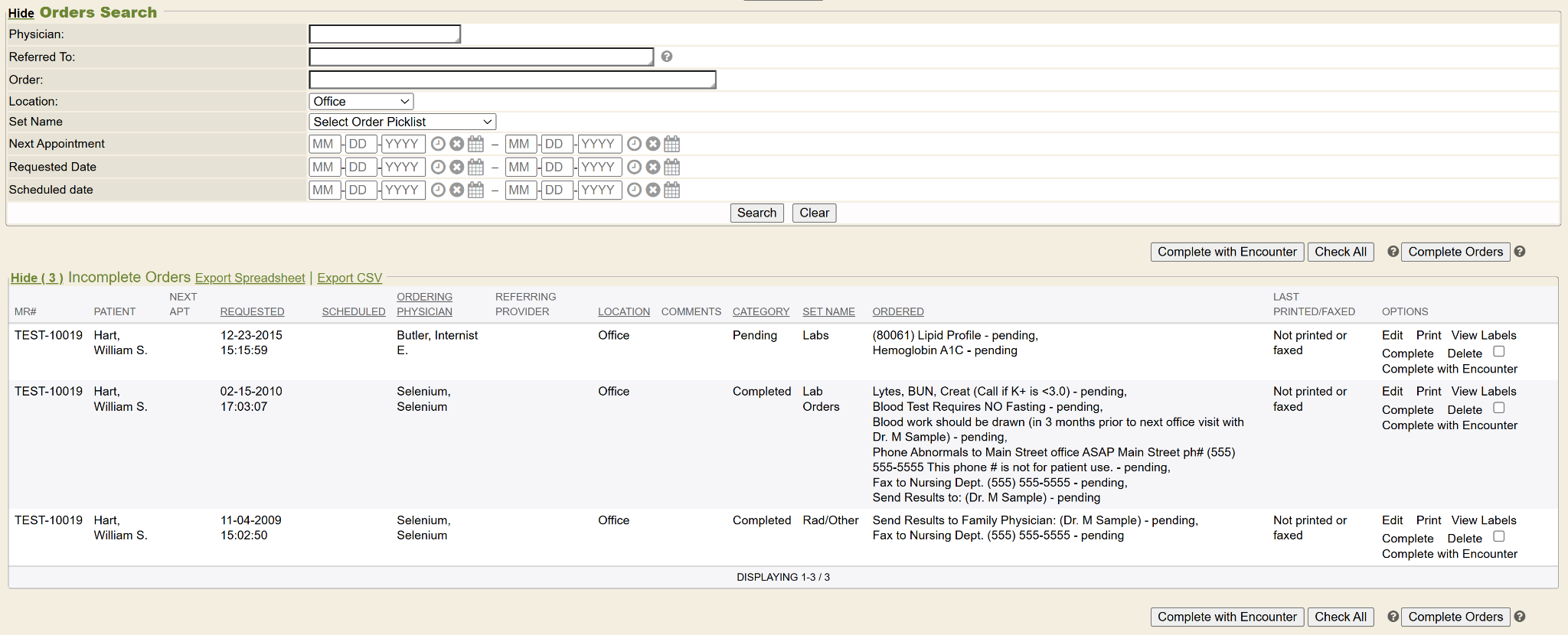This screenshot has width=1568, height=635.
Task: Set current time for Requested Date end
Action: pyautogui.click(x=634, y=167)
